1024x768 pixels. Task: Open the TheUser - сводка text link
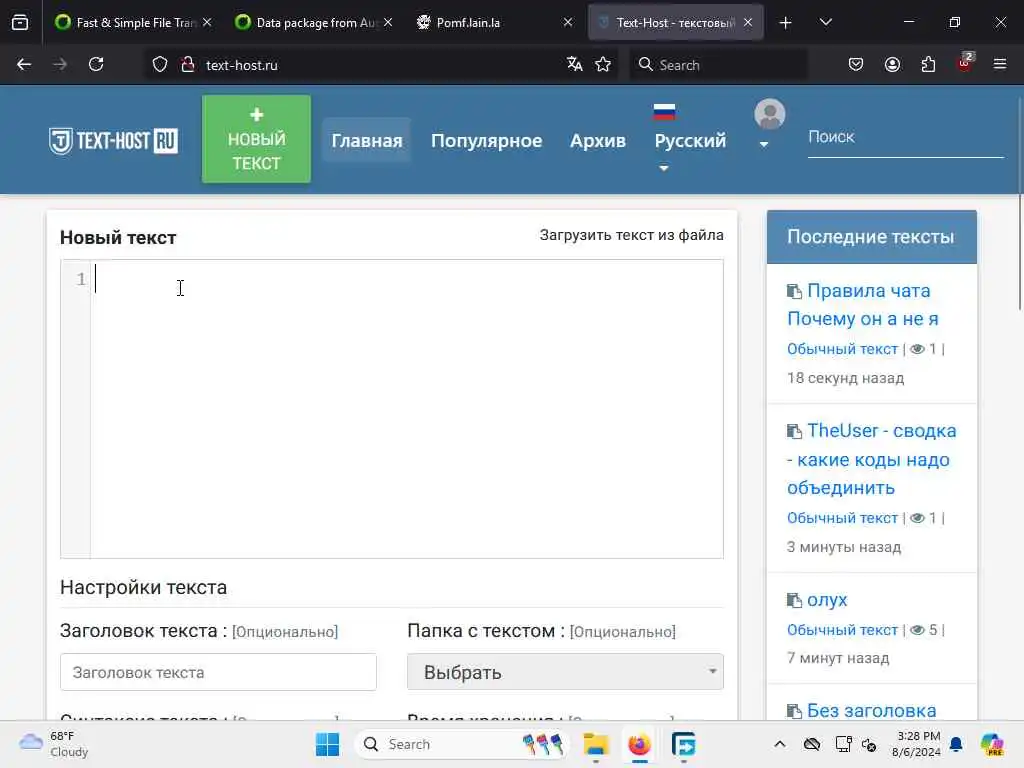[872, 459]
